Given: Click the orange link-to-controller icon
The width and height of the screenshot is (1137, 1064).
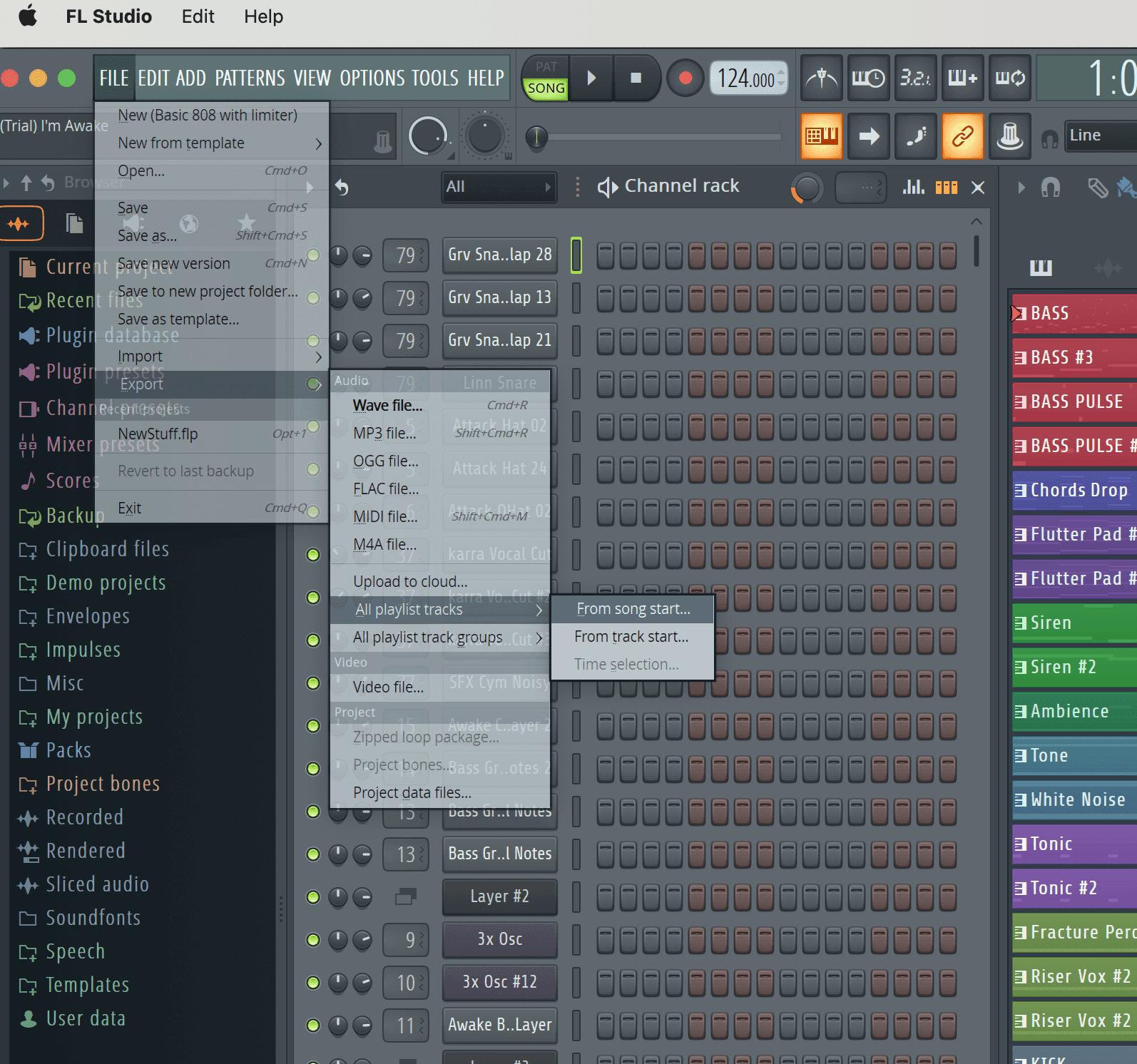Looking at the screenshot, I should pos(963,135).
